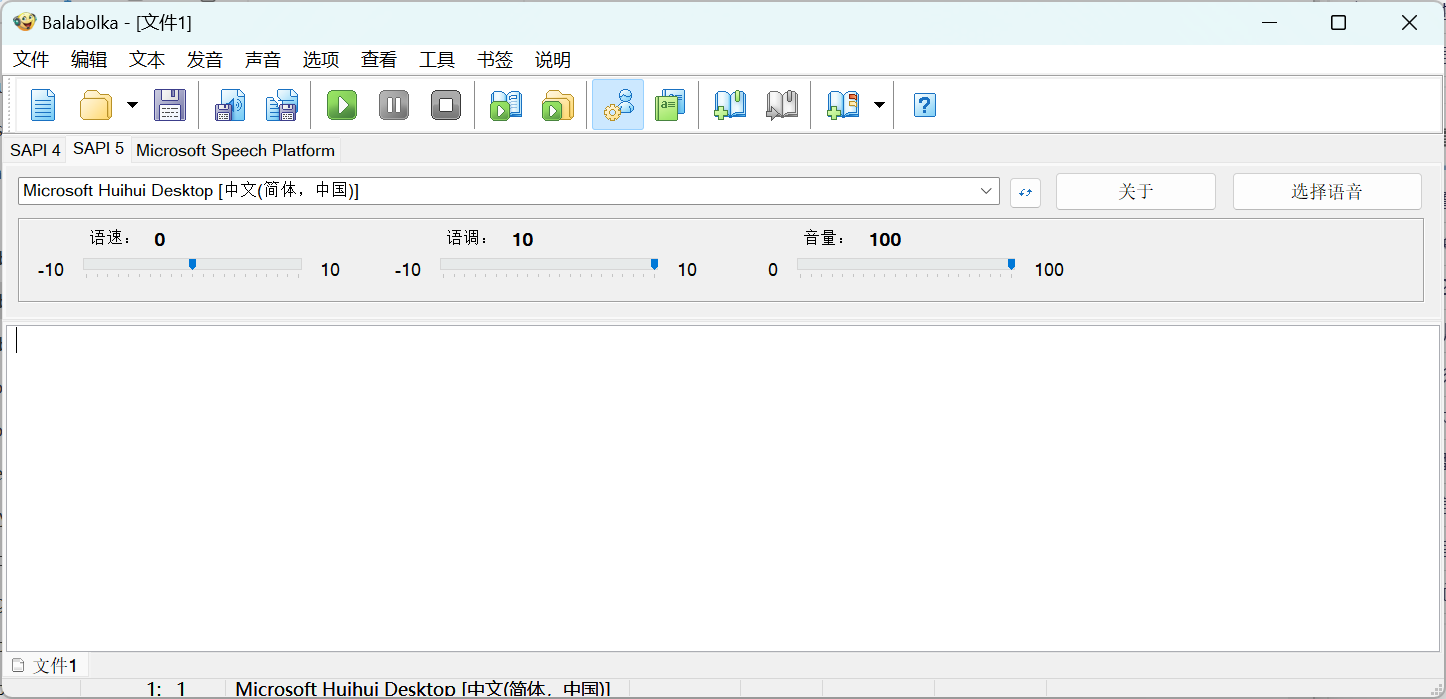Click the save audio file icon
The width and height of the screenshot is (1446, 699).
click(x=230, y=105)
